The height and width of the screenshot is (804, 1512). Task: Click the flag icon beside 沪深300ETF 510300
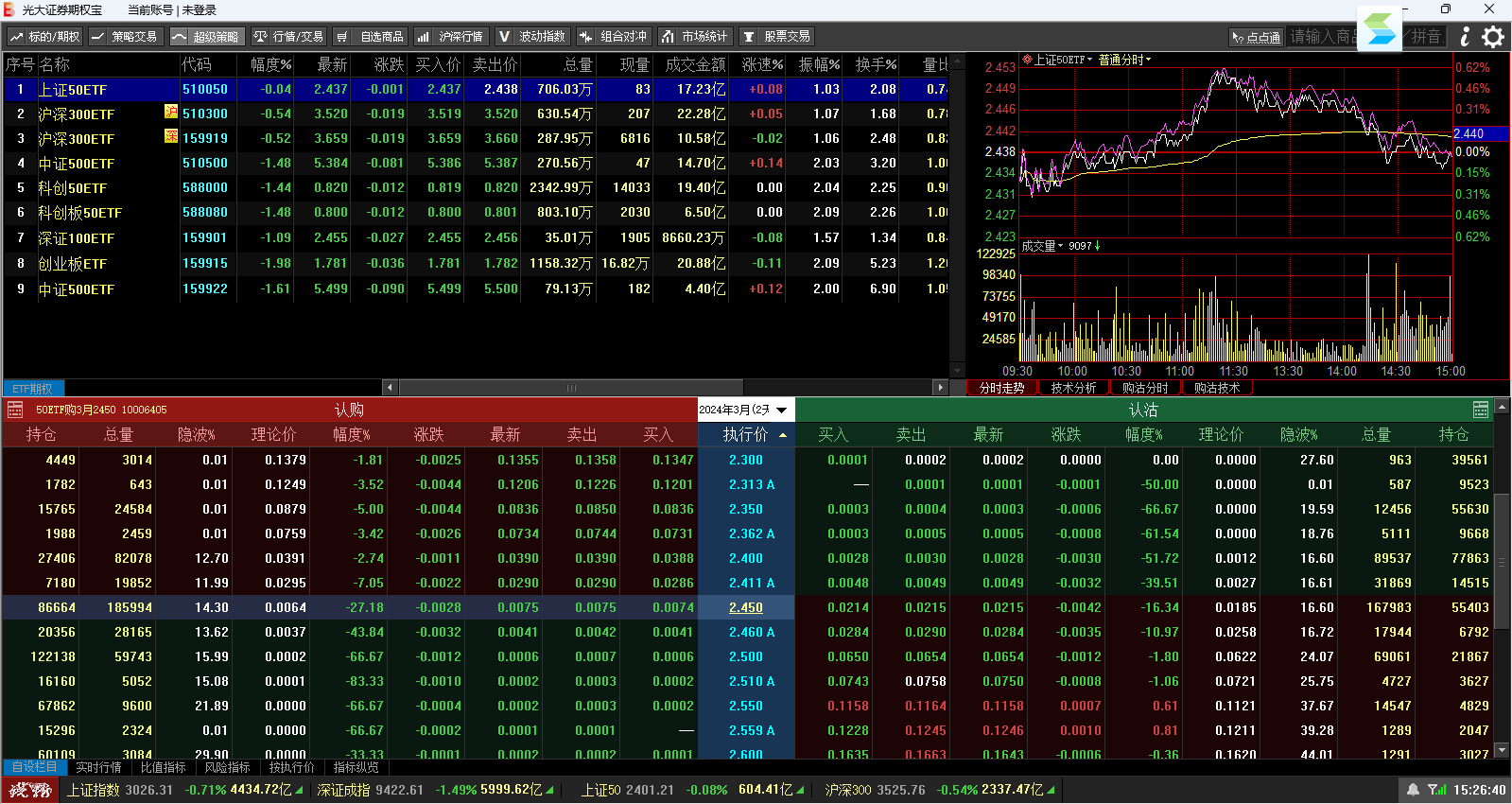coord(171,112)
